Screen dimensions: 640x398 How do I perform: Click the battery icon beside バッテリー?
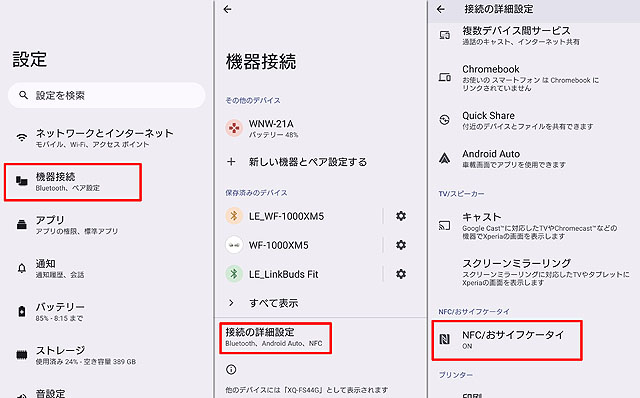pos(22,311)
